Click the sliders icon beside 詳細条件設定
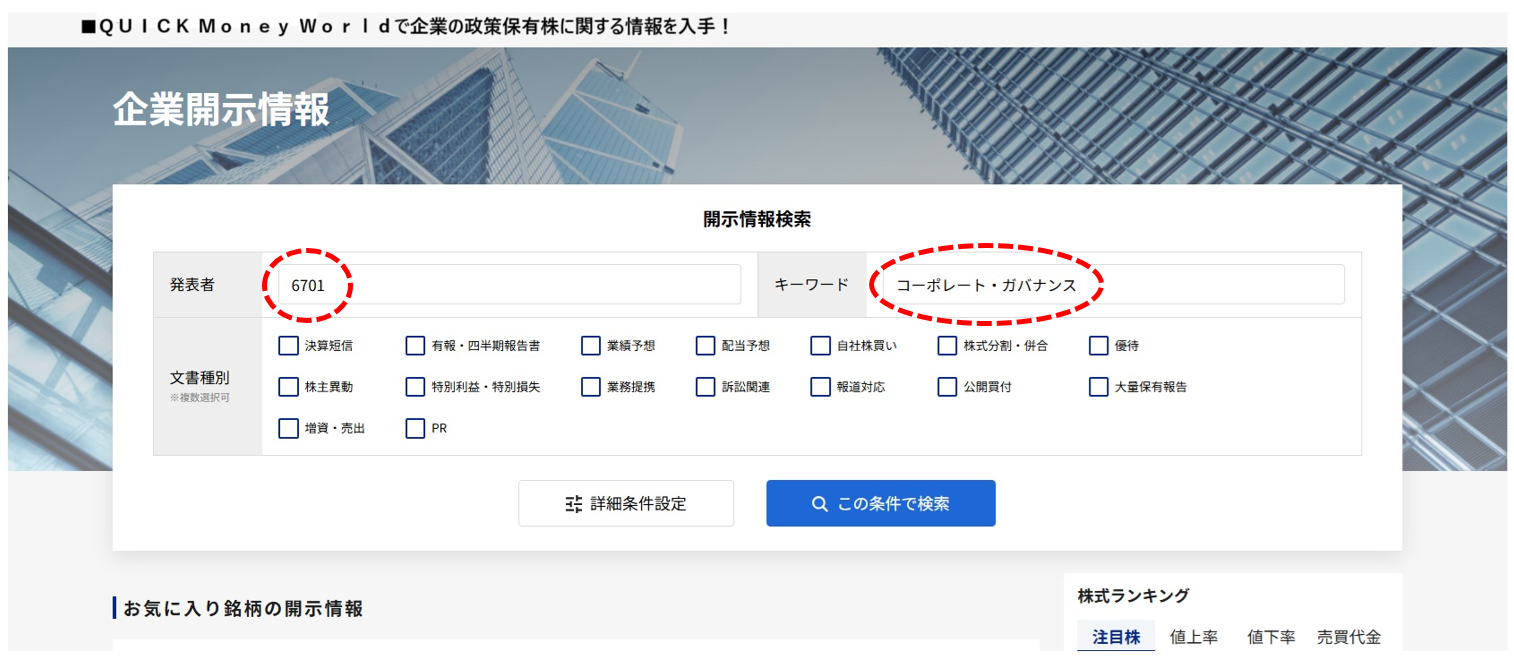The width and height of the screenshot is (1514, 668). pyautogui.click(x=574, y=504)
